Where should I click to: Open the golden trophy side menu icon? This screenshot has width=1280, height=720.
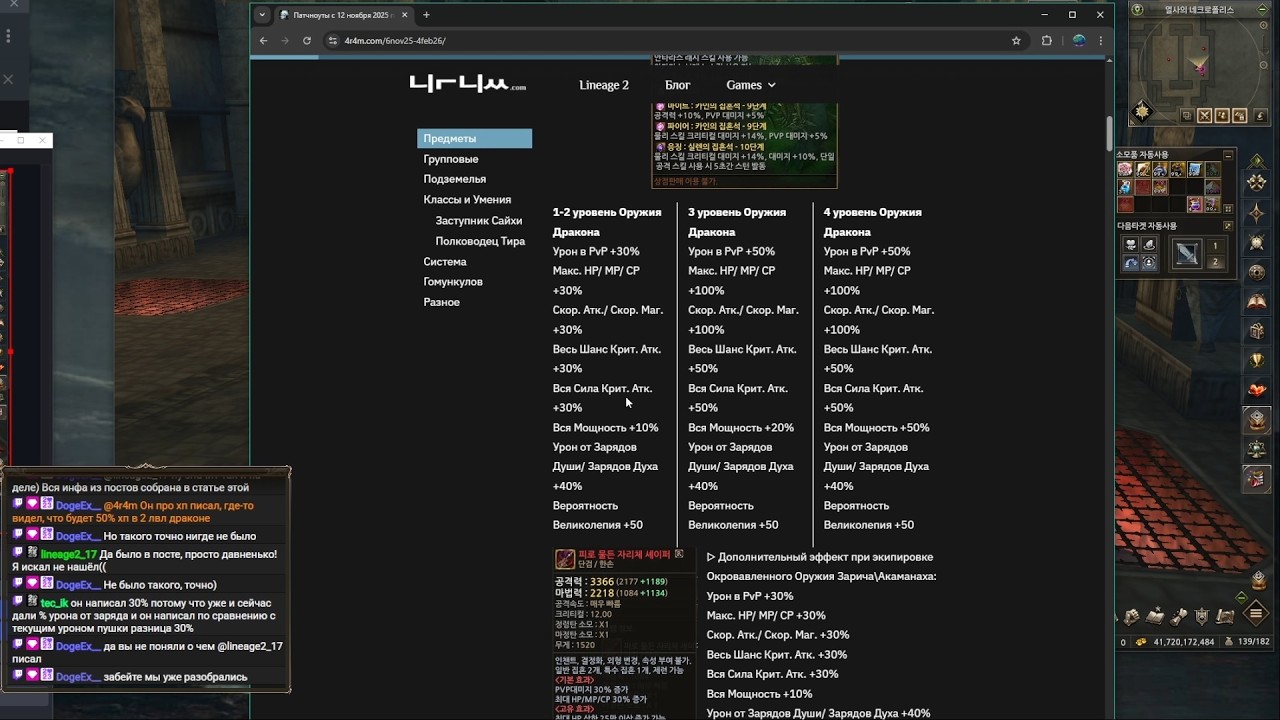point(1258,361)
